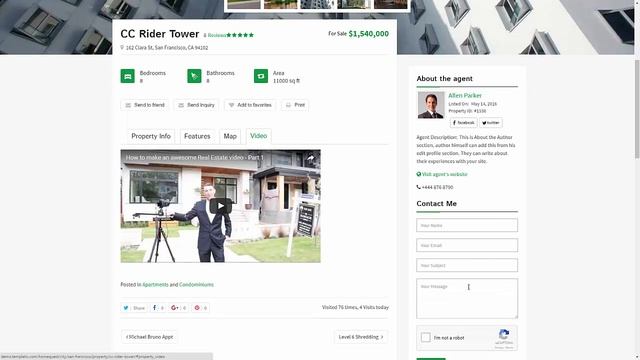Click the $1,540,000 price text

click(x=369, y=34)
